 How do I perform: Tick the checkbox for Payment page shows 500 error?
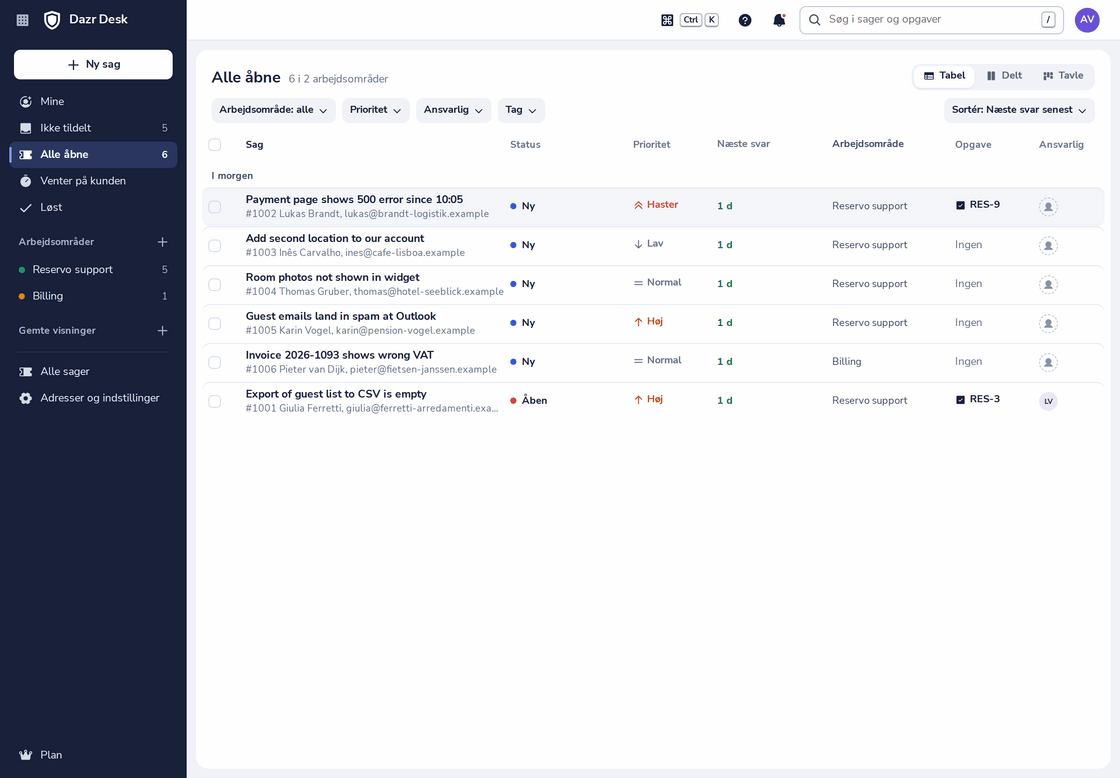214,207
